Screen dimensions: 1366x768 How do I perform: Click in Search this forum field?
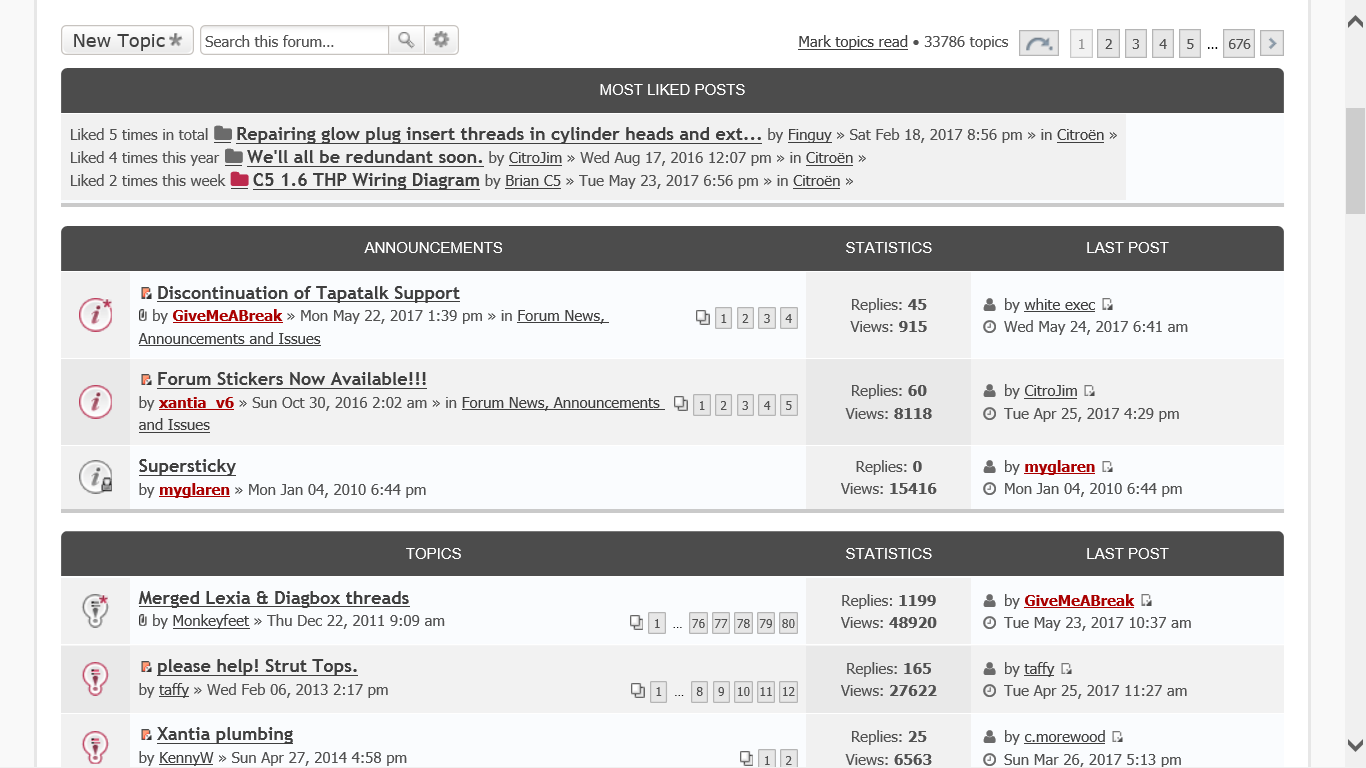[294, 40]
